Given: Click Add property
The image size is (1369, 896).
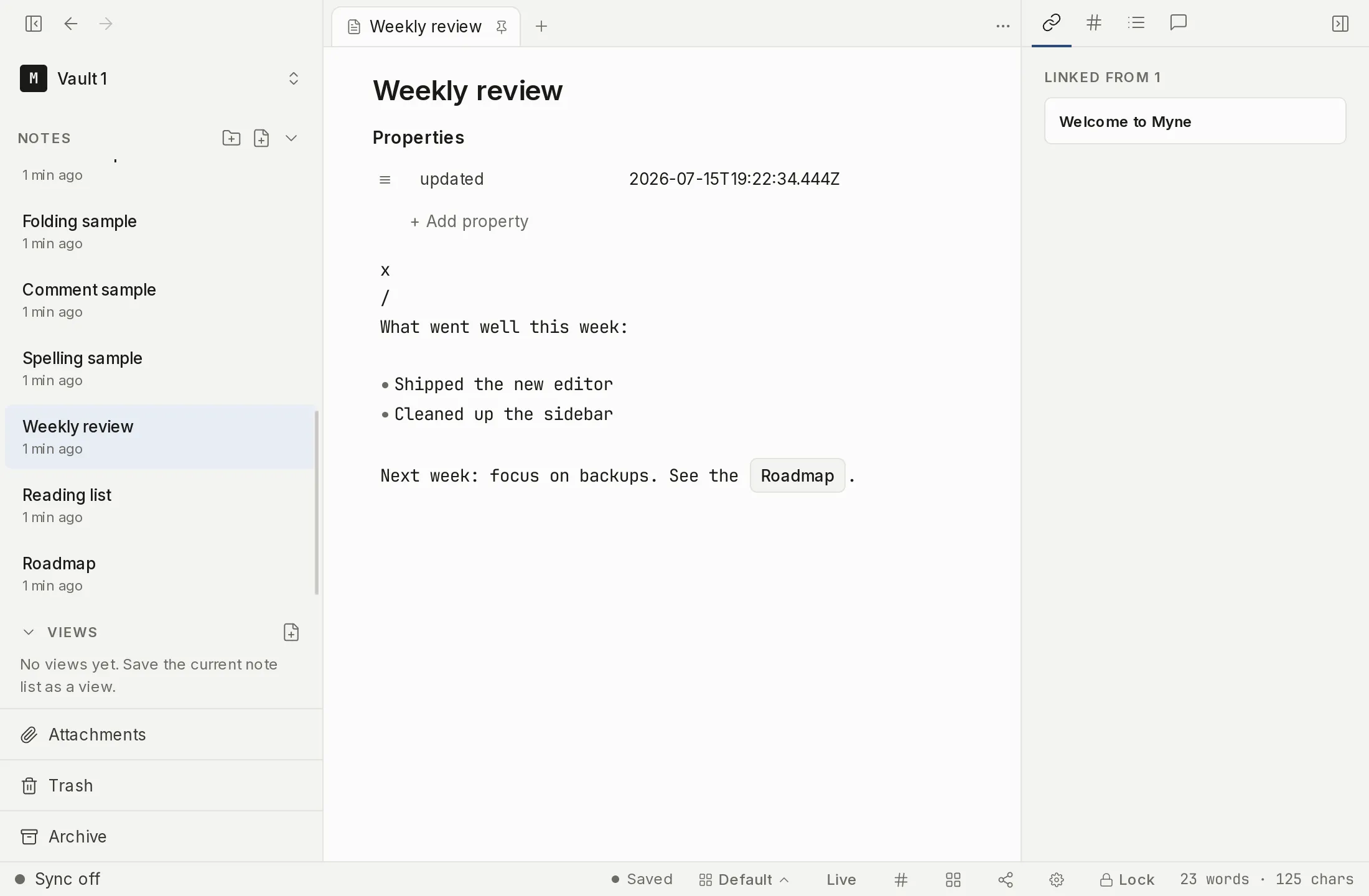Looking at the screenshot, I should click(469, 222).
